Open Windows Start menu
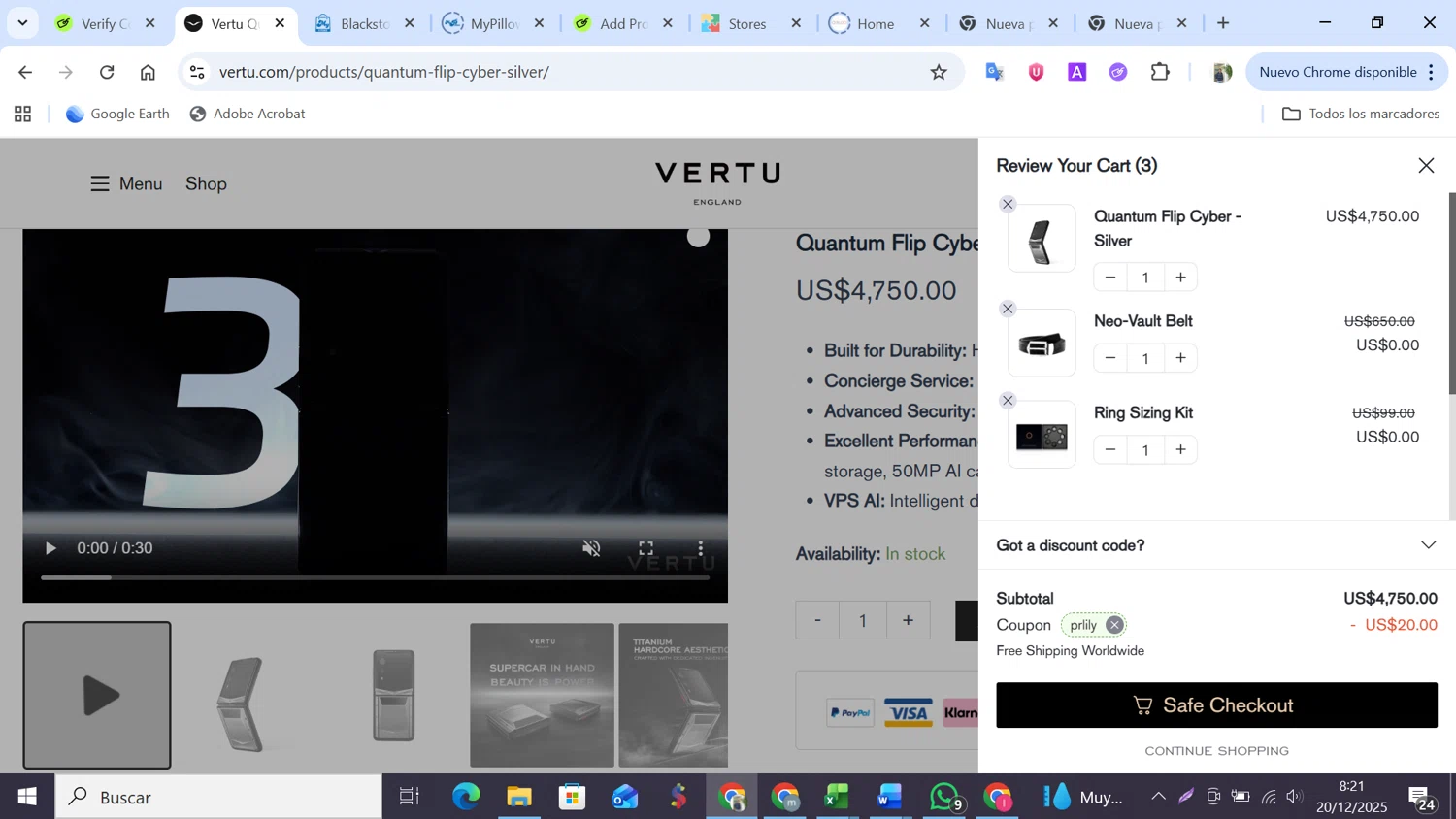This screenshot has height=819, width=1456. click(x=27, y=797)
